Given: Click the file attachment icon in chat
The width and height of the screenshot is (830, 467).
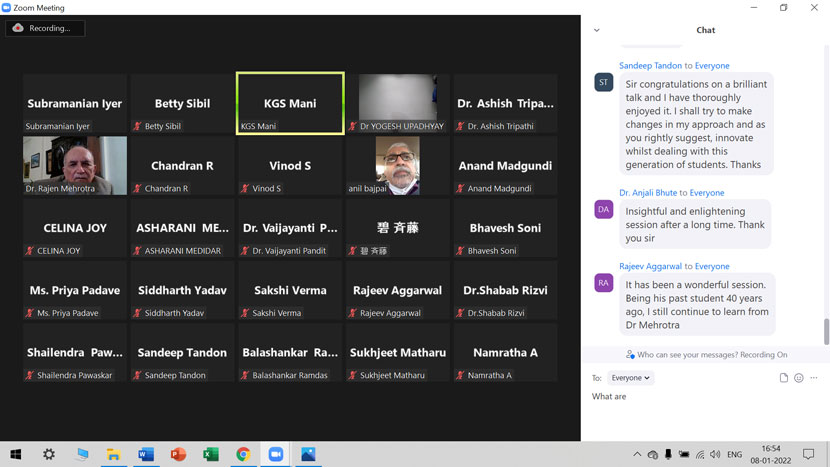Looking at the screenshot, I should pos(784,378).
